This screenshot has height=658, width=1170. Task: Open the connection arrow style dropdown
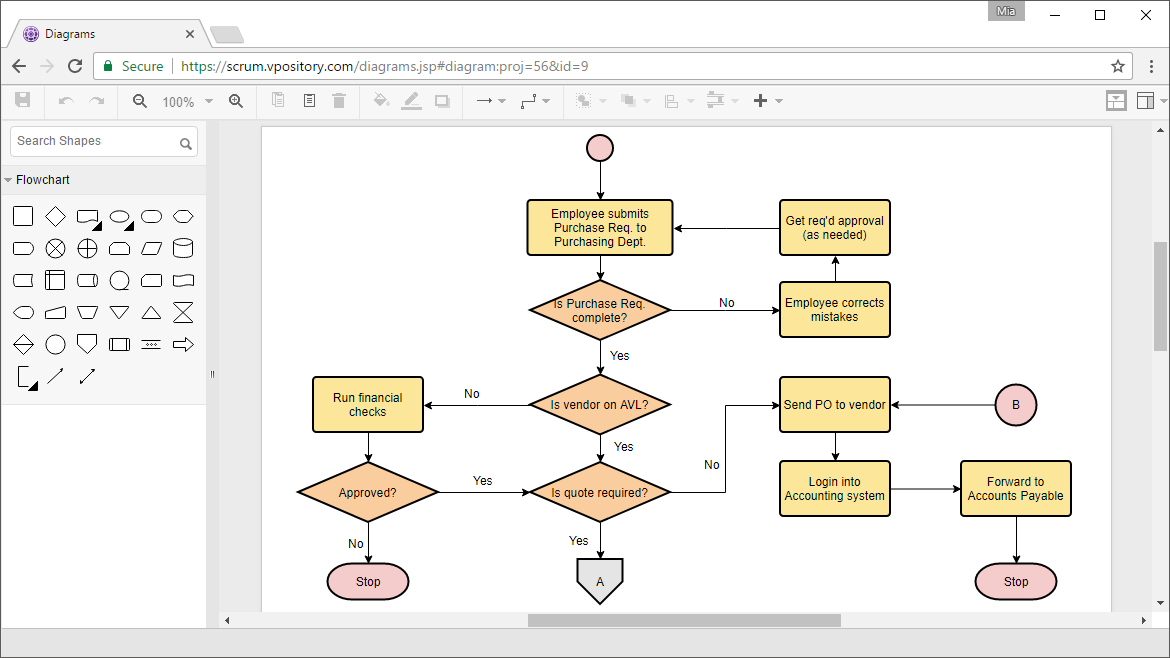click(491, 101)
